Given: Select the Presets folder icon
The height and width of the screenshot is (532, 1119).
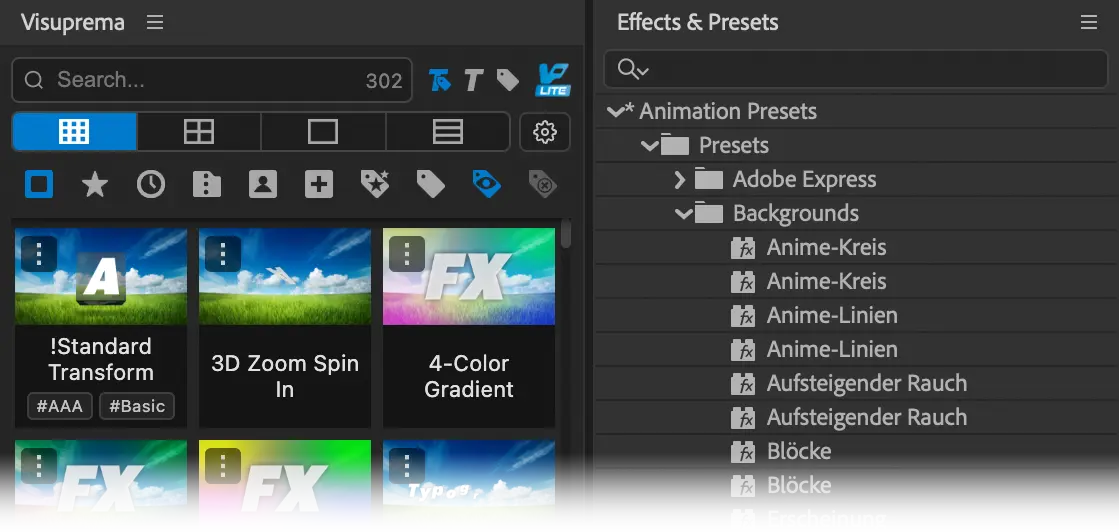Looking at the screenshot, I should [x=674, y=145].
